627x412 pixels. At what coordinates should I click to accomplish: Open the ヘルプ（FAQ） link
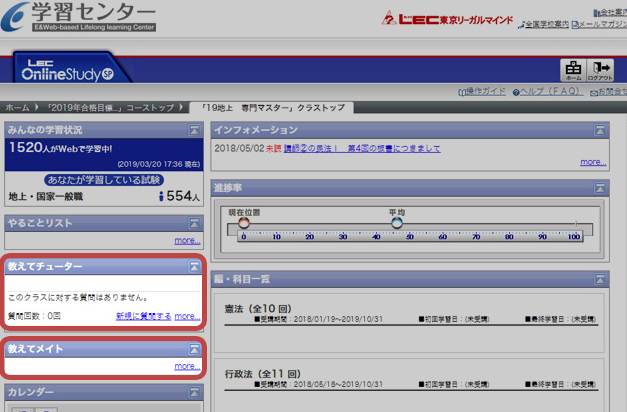point(548,92)
